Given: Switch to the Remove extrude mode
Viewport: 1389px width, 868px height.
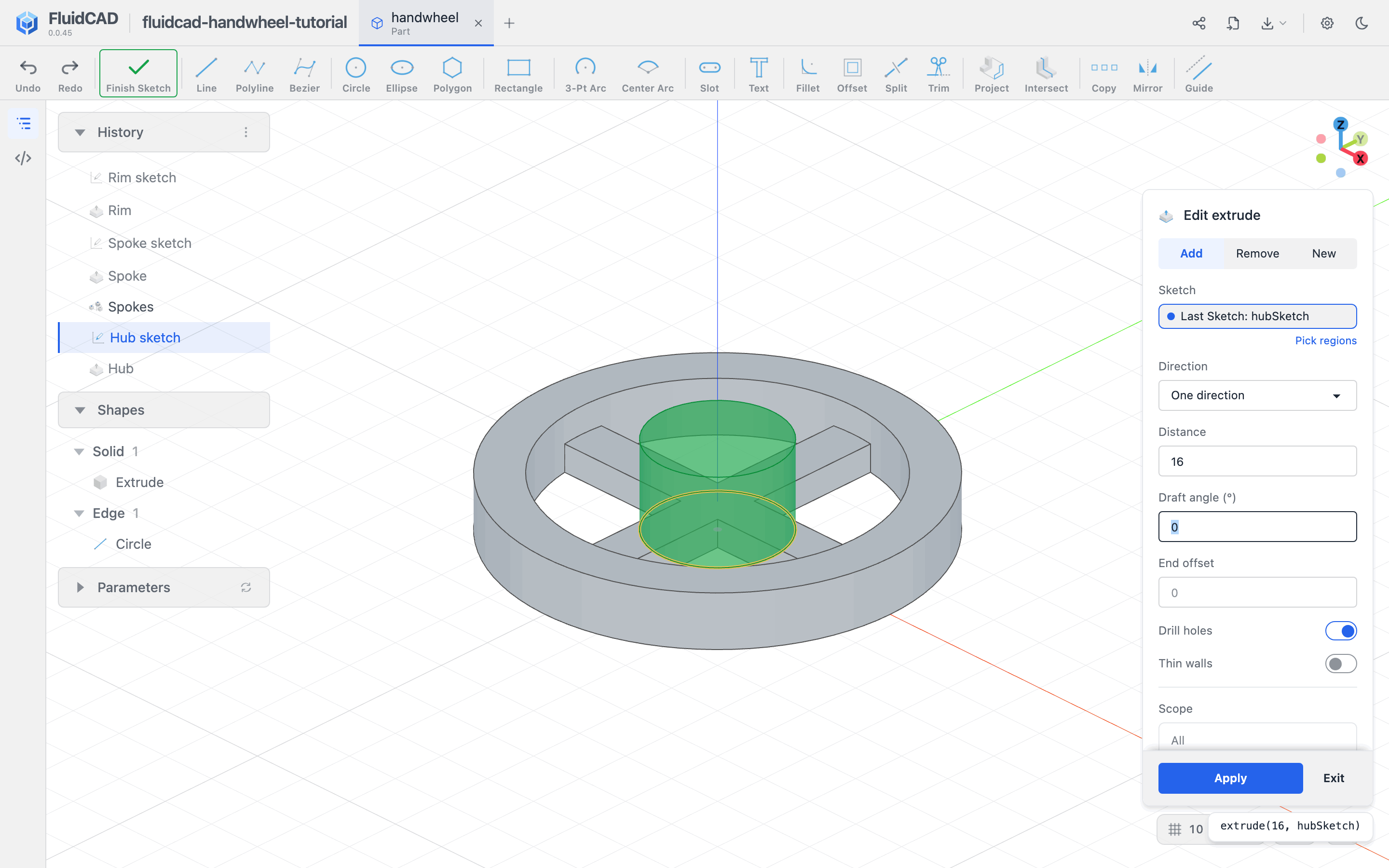Looking at the screenshot, I should click(1257, 253).
